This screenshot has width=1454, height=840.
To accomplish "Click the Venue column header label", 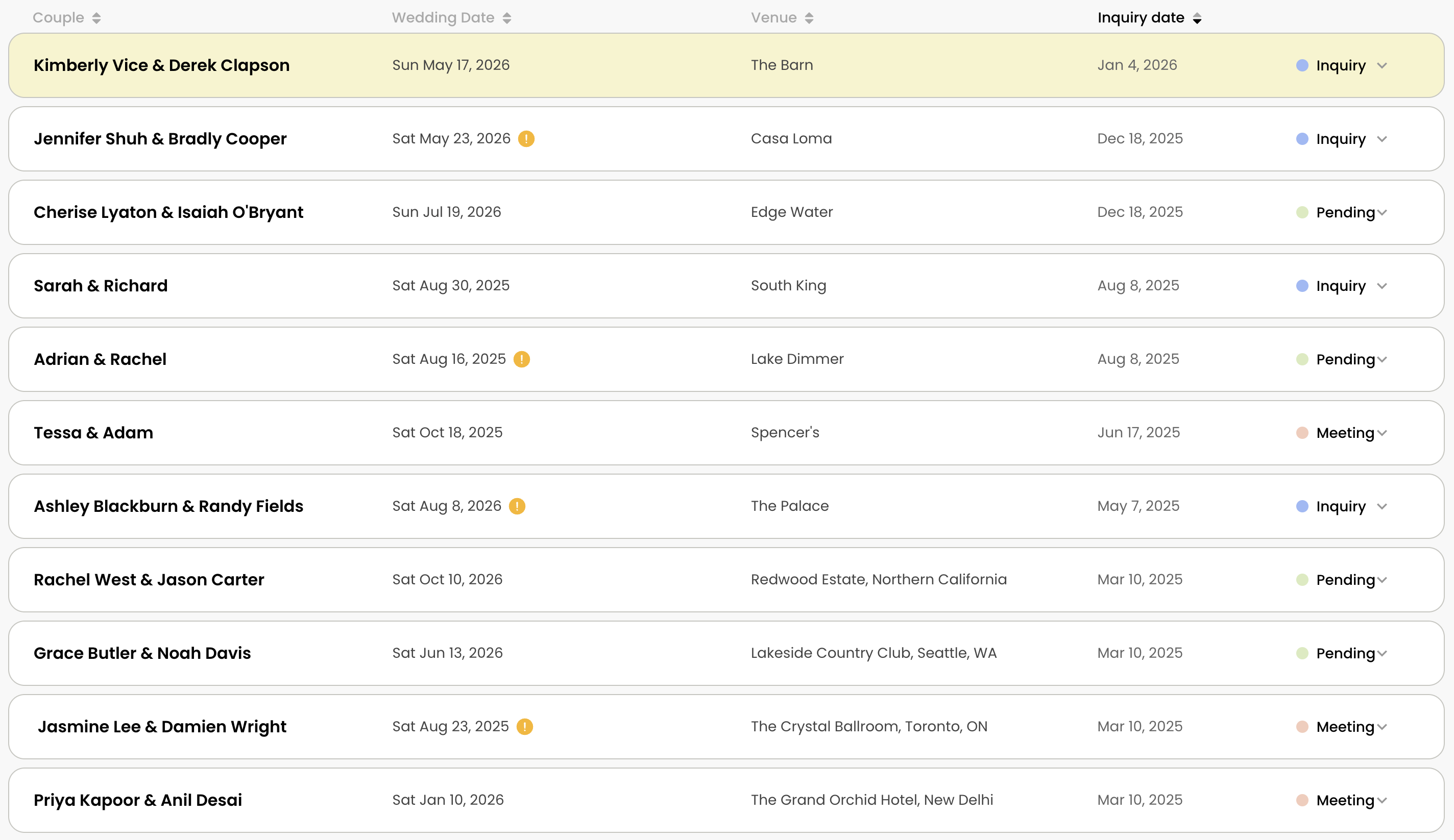I will click(773, 18).
